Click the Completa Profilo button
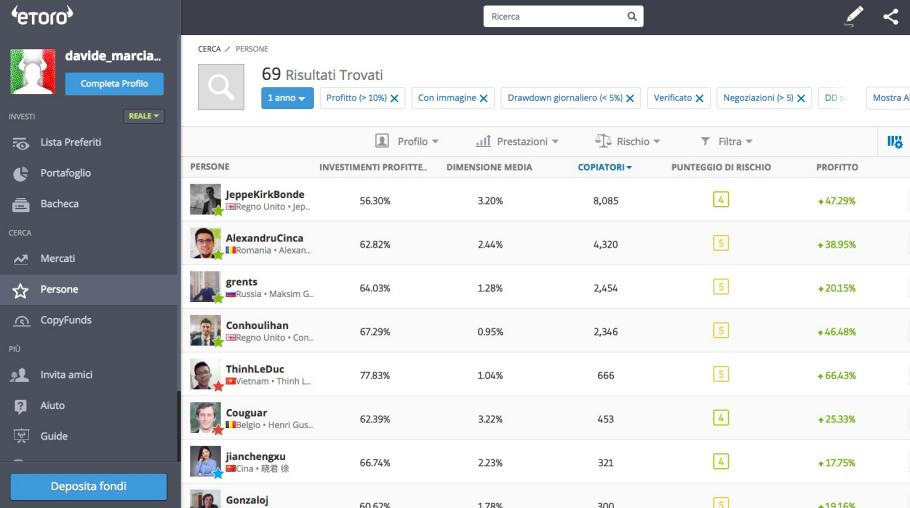Screen dimensions: 910x508 114,84
